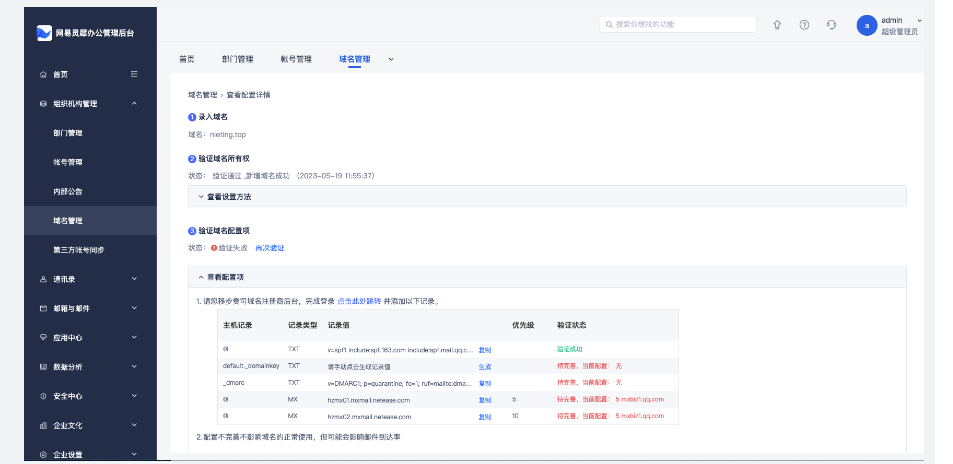Switch to the 帐号管理 tab

(296, 60)
